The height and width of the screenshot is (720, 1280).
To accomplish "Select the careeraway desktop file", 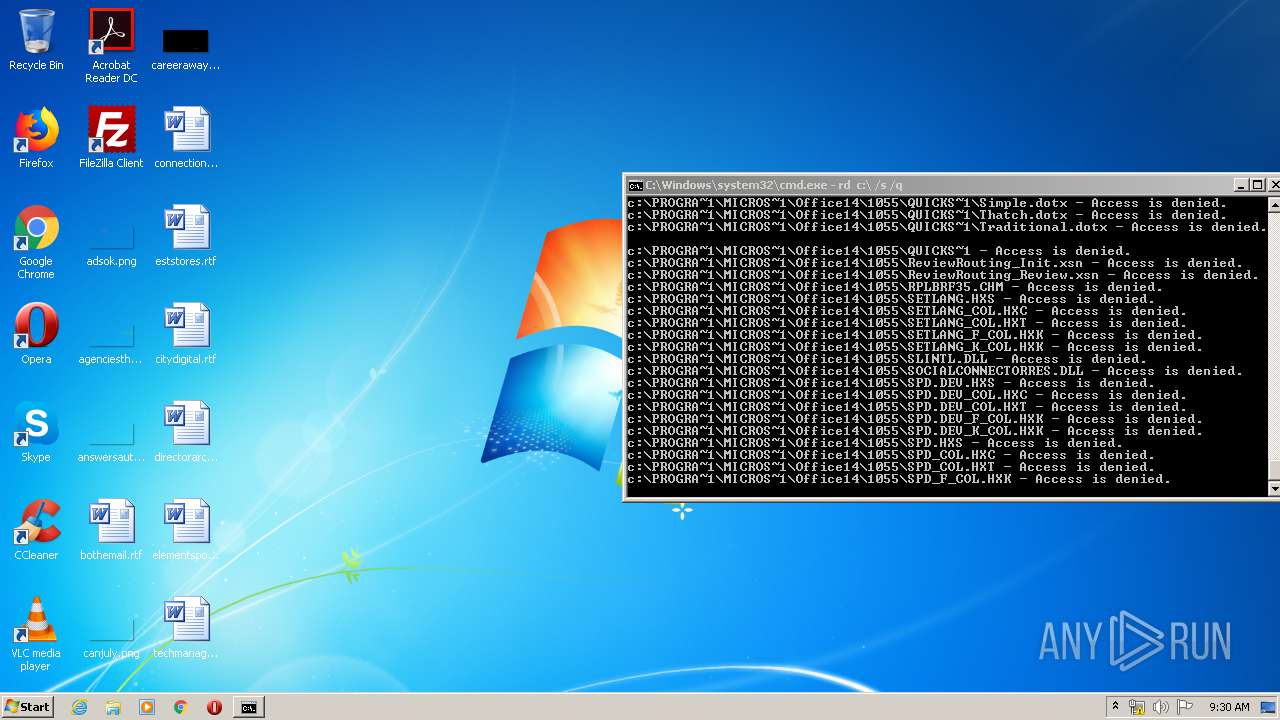I will (x=185, y=48).
